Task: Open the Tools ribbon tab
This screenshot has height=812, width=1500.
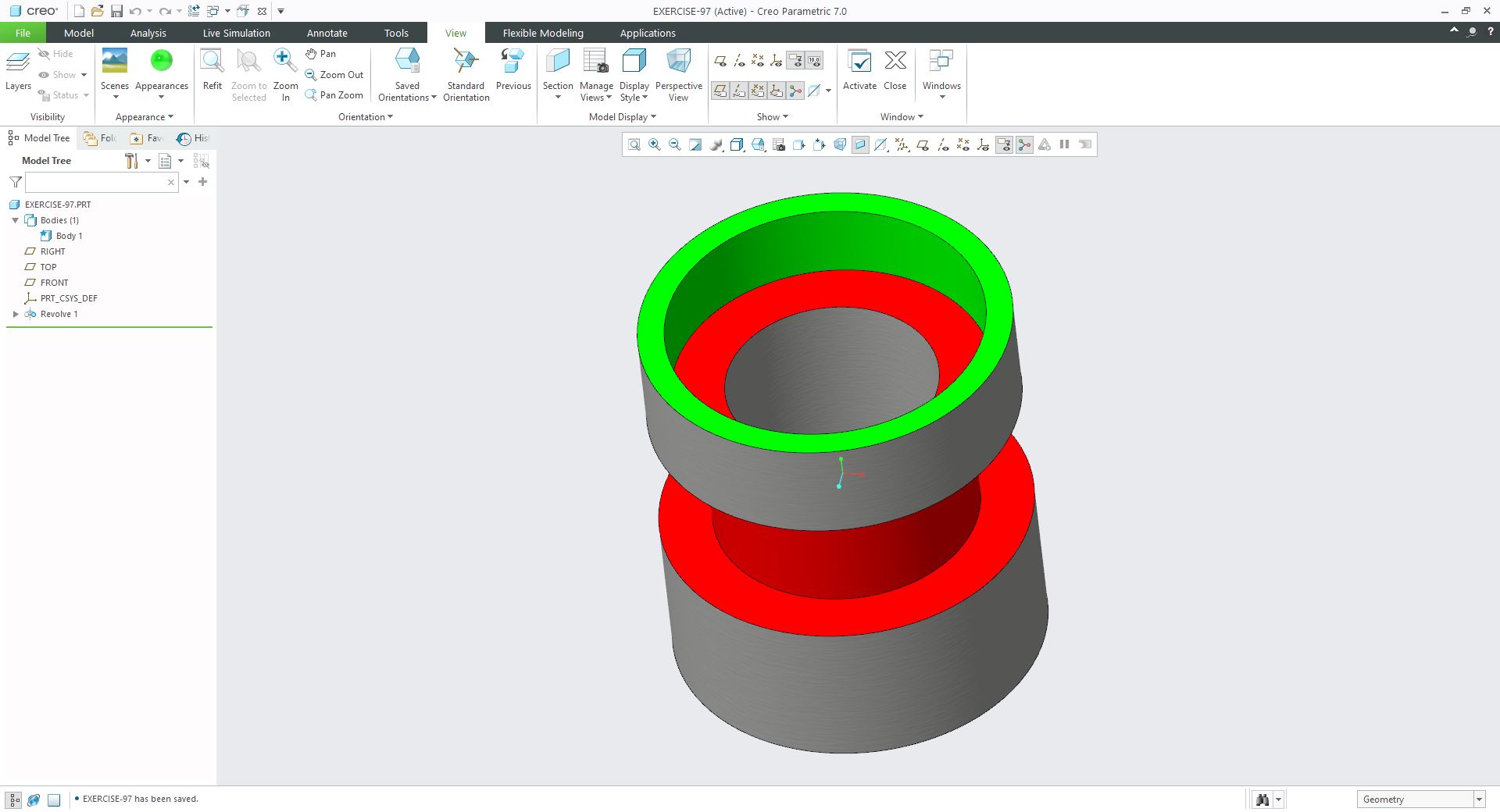Action: (x=396, y=33)
